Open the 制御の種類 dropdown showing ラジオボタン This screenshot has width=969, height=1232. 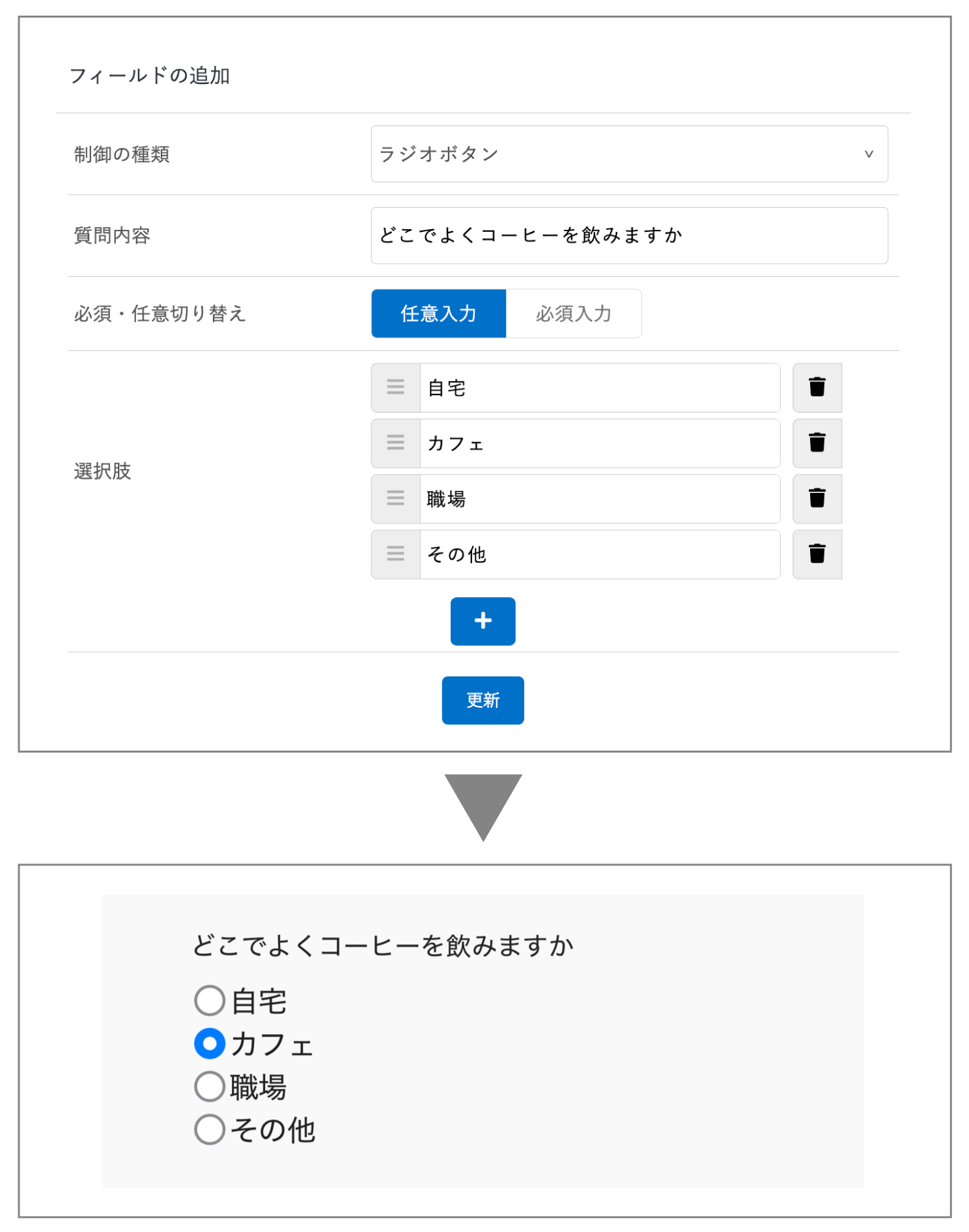point(629,154)
